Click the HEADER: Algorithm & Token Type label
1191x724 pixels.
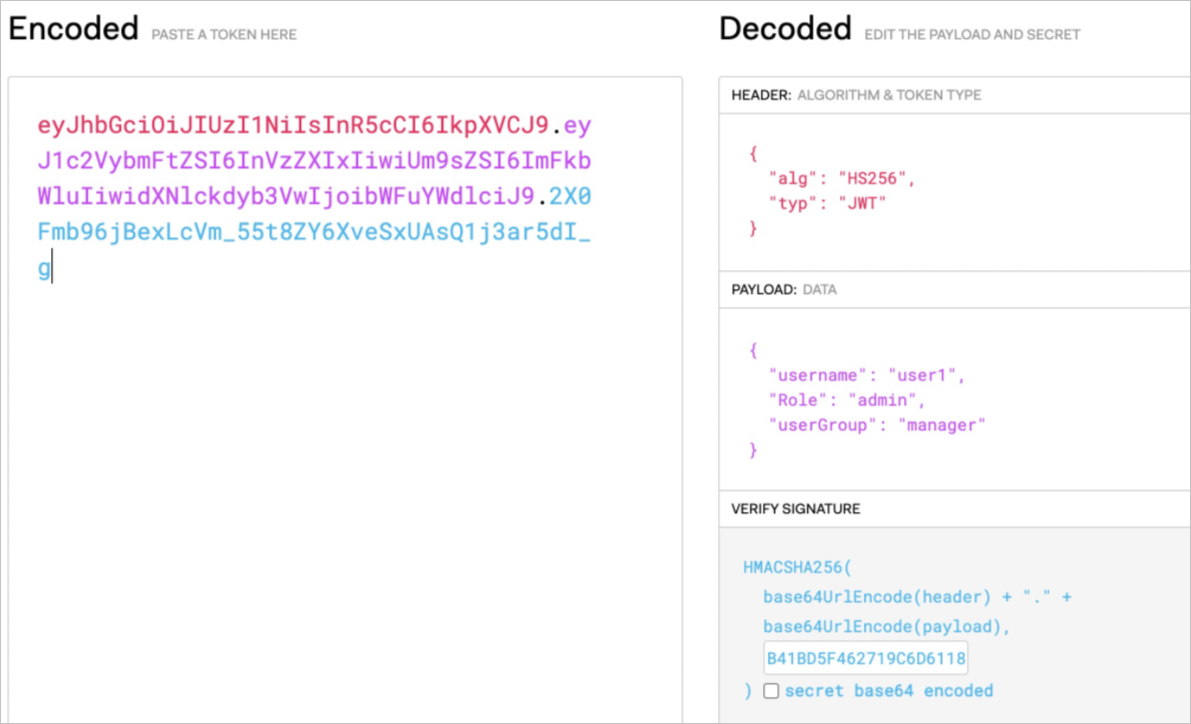click(x=856, y=95)
